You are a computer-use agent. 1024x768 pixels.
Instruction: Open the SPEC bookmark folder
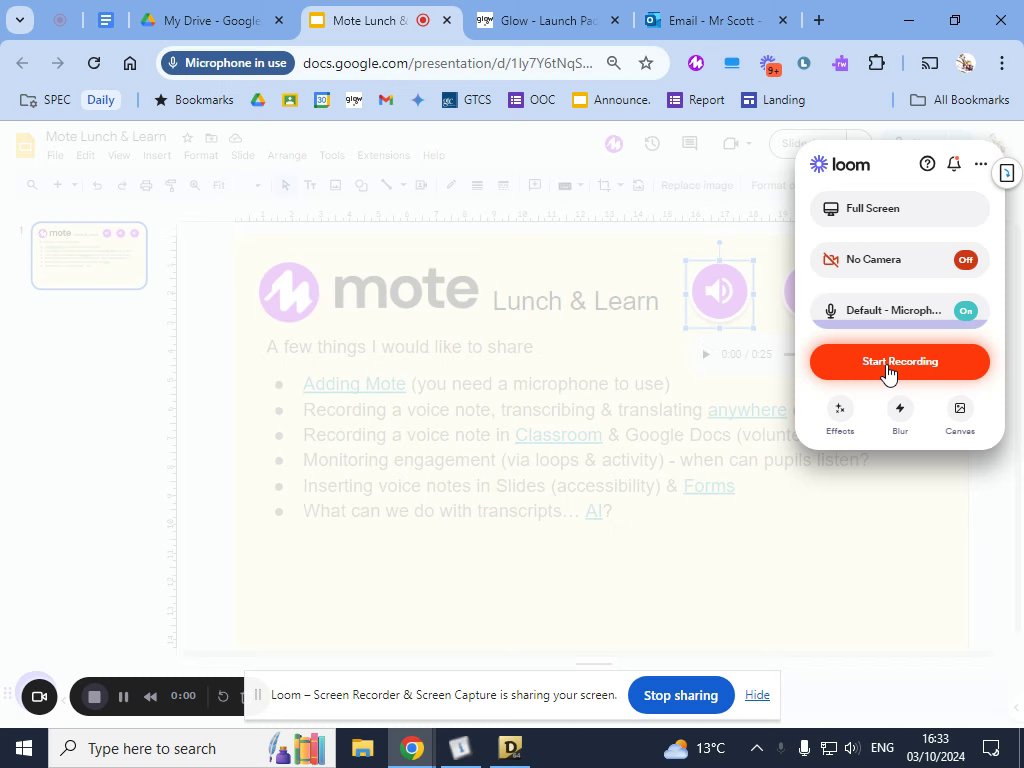pyautogui.click(x=45, y=100)
